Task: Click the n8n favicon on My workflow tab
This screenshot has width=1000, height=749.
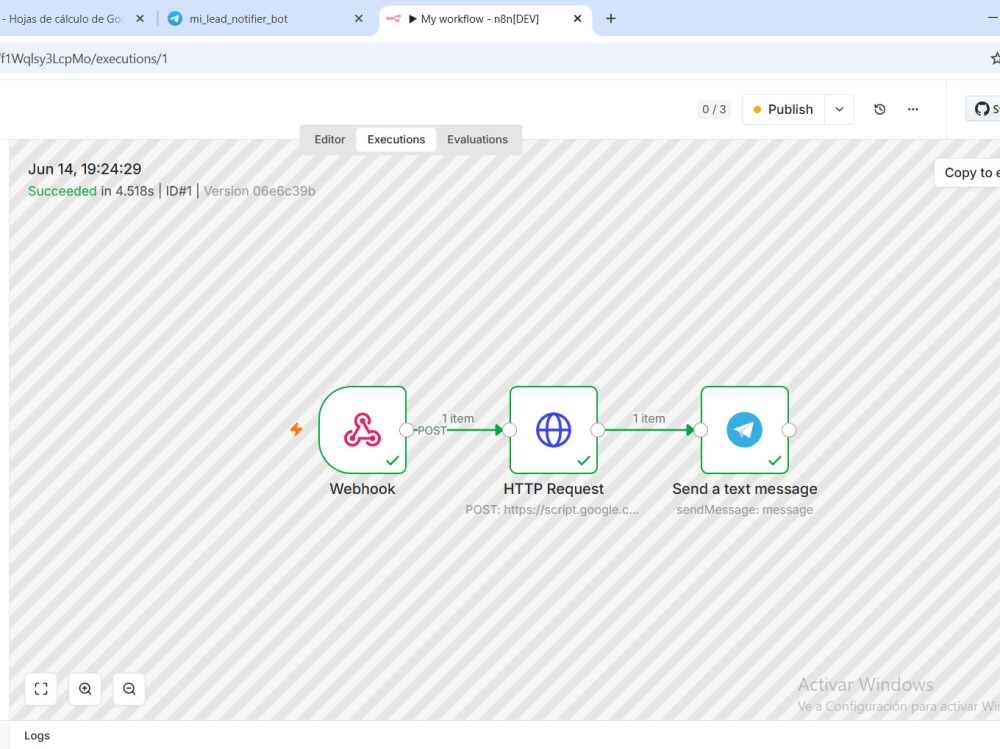Action: point(393,19)
